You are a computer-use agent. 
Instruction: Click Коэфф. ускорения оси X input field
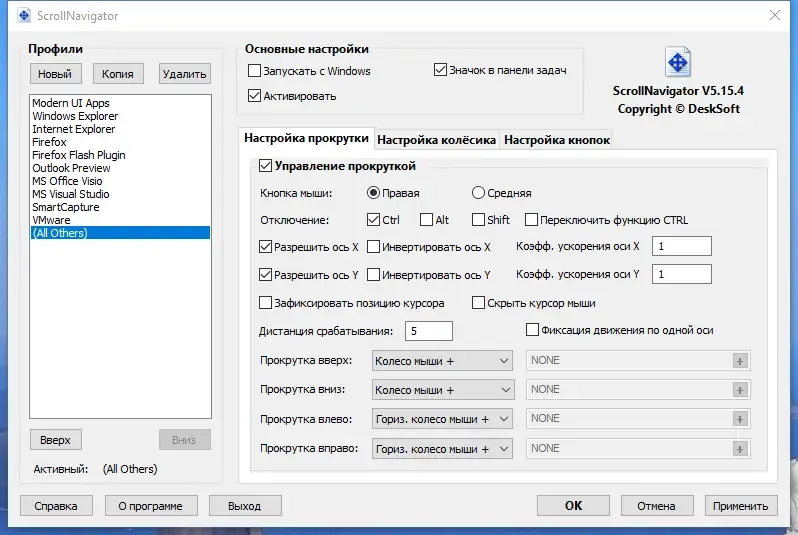tap(681, 246)
